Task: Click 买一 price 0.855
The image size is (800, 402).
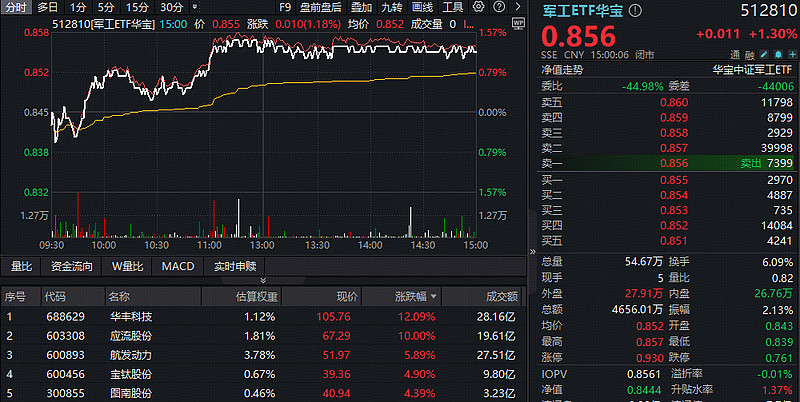Action: click(674, 180)
